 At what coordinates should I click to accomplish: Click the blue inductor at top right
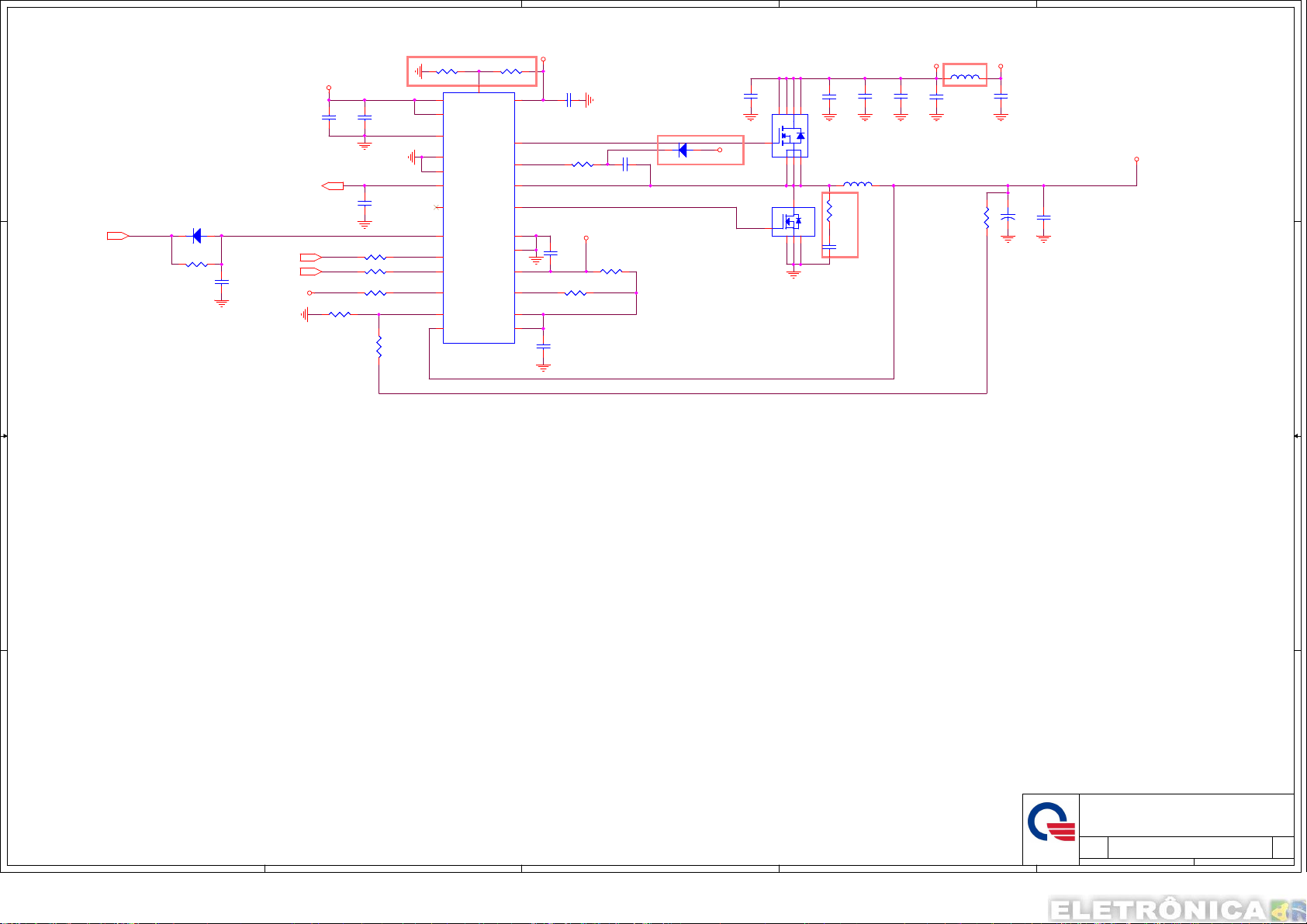[965, 77]
